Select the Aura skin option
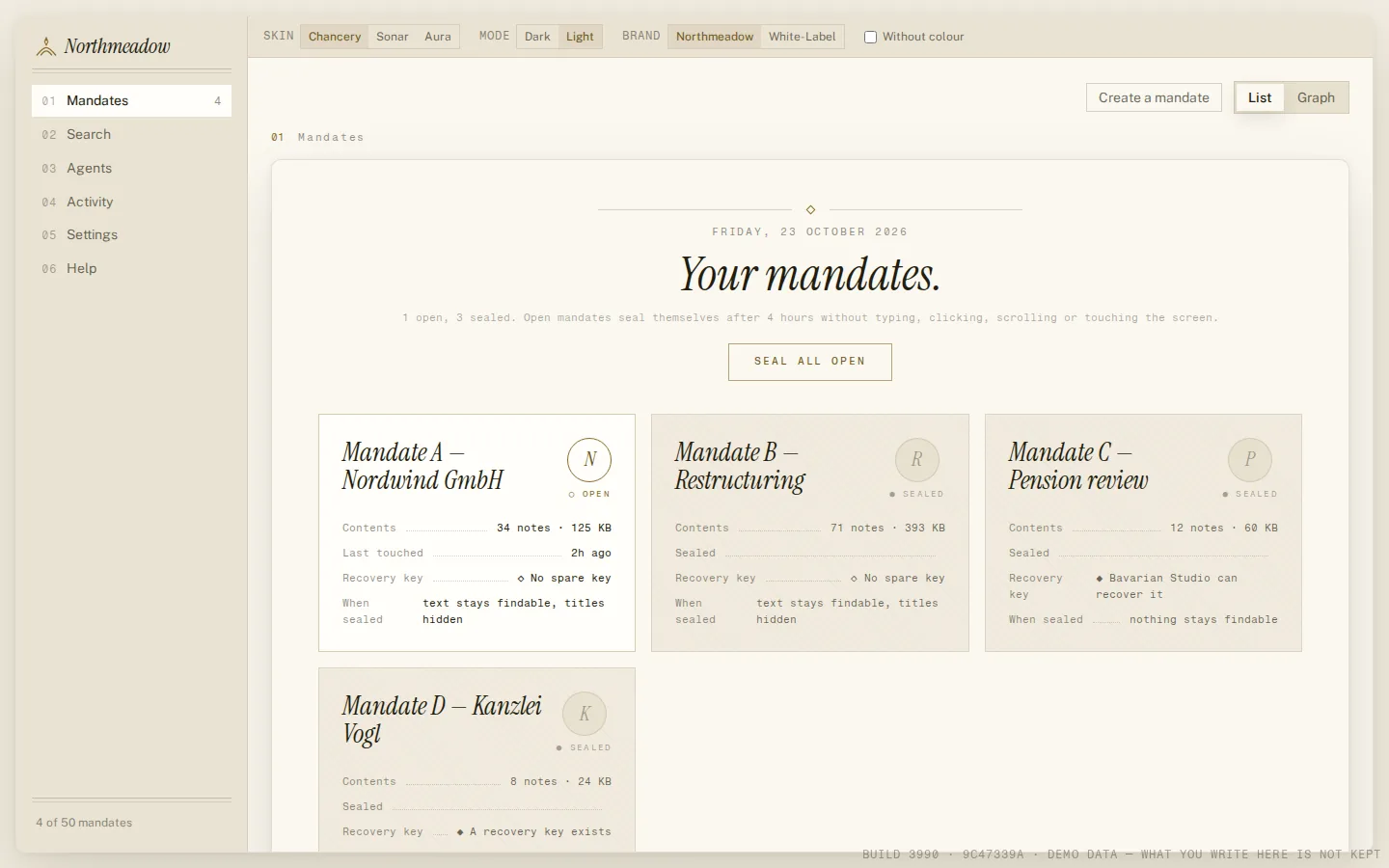Screen dimensions: 1389x868 (x=438, y=37)
